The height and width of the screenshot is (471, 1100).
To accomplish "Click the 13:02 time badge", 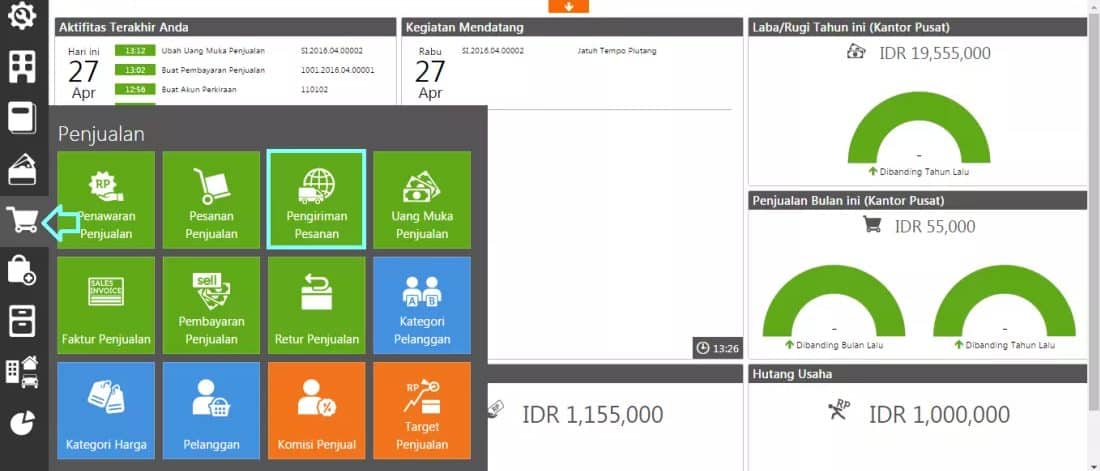I will [x=135, y=70].
